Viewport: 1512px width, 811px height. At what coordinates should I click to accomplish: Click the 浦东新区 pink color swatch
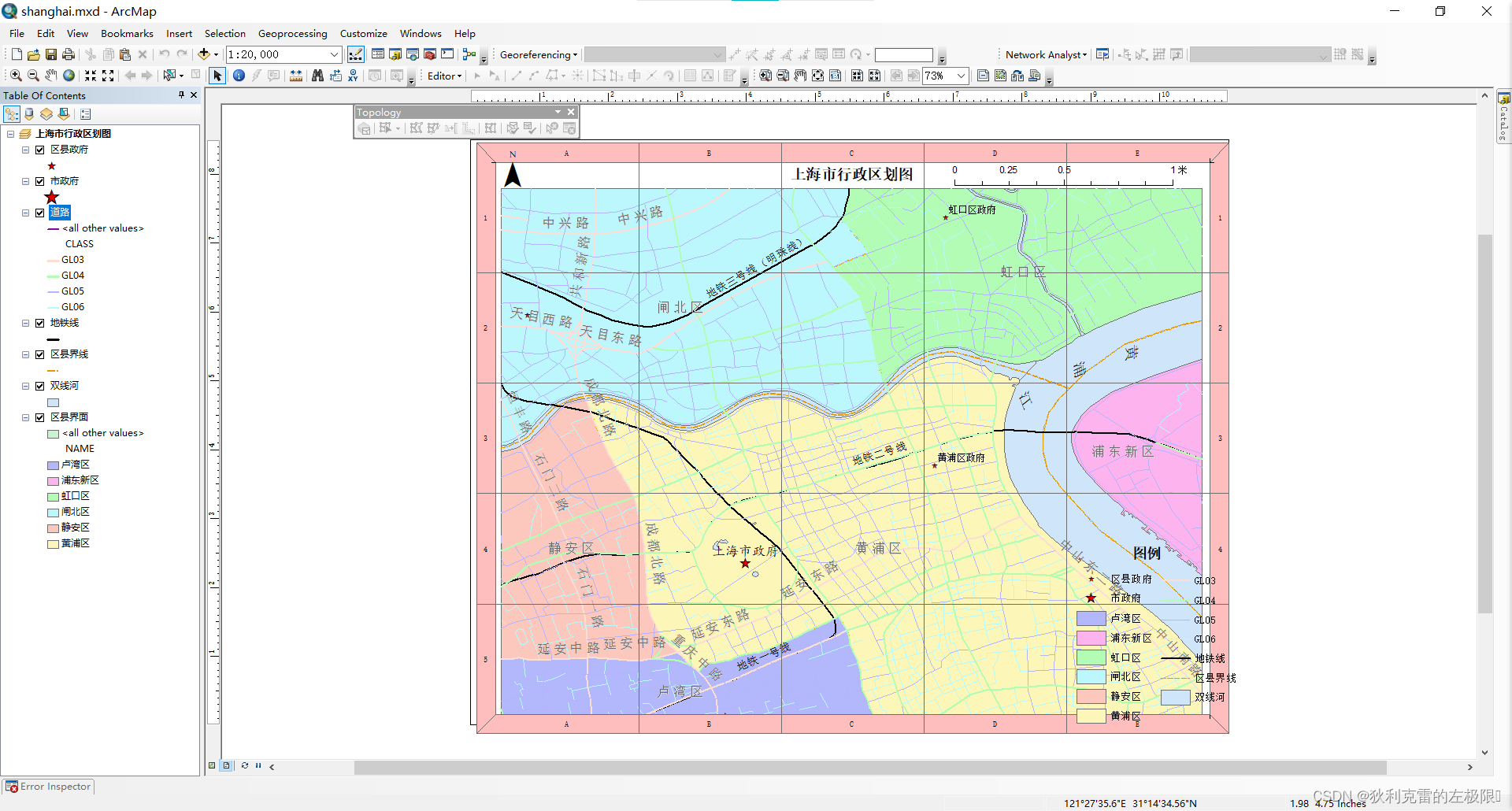52,480
